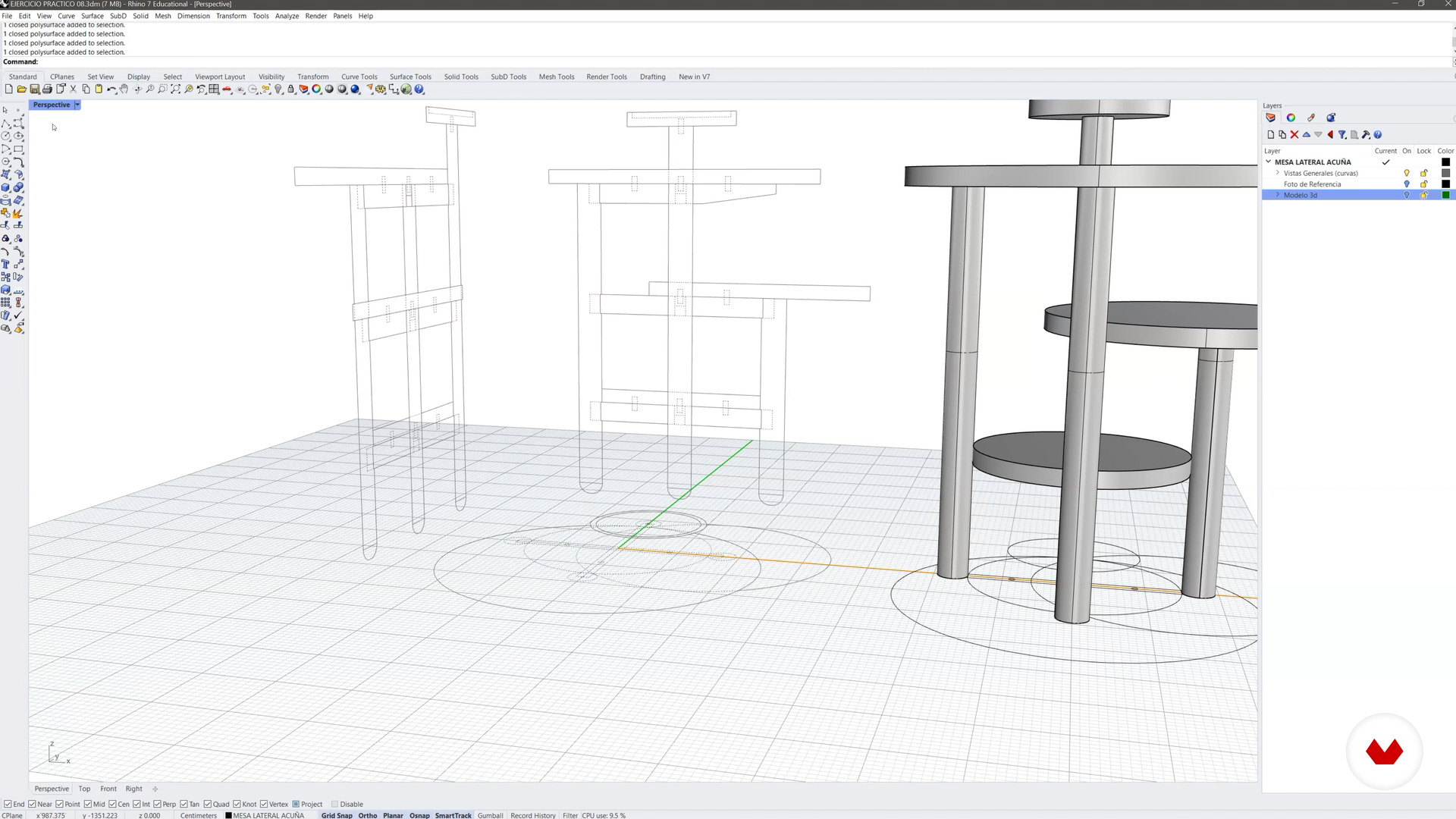The width and height of the screenshot is (1456, 819).
Task: Toggle Grid Snap in status bar
Action: tap(337, 815)
